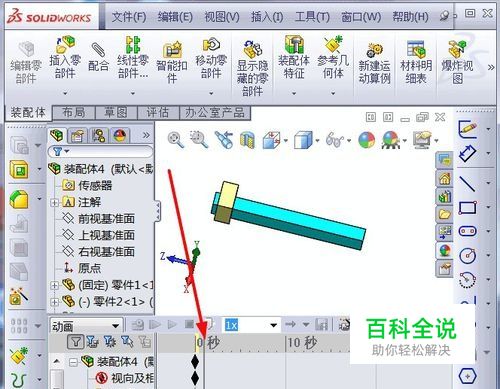Open the 窗口(W) menu

pos(361,16)
